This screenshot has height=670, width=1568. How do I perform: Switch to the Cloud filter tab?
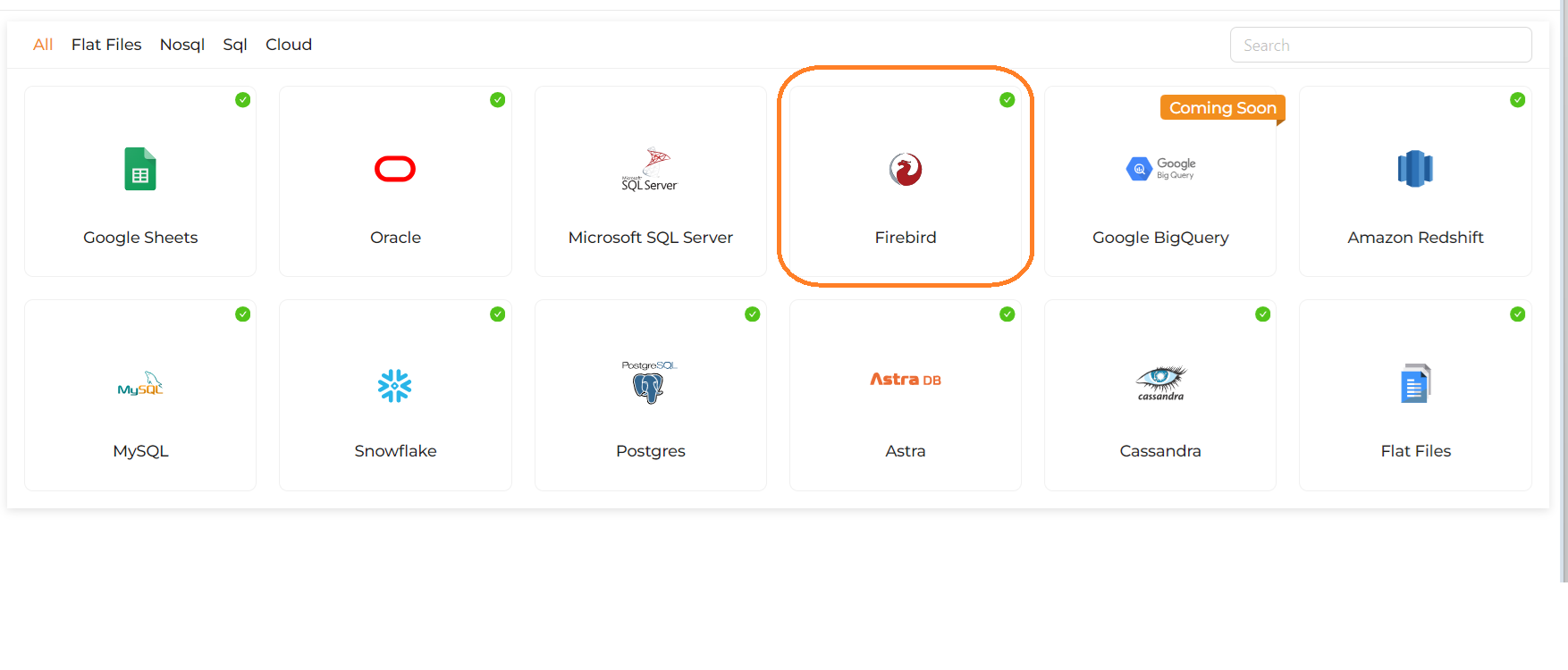(x=288, y=44)
